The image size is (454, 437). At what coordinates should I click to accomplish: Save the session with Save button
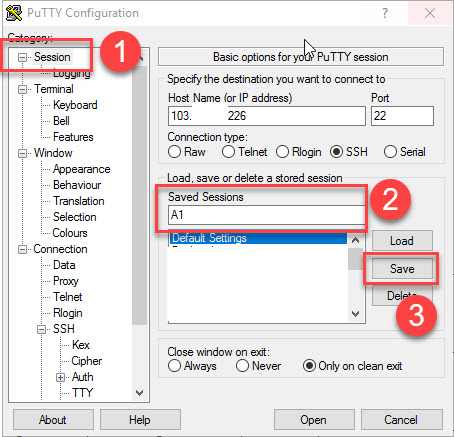click(x=402, y=269)
